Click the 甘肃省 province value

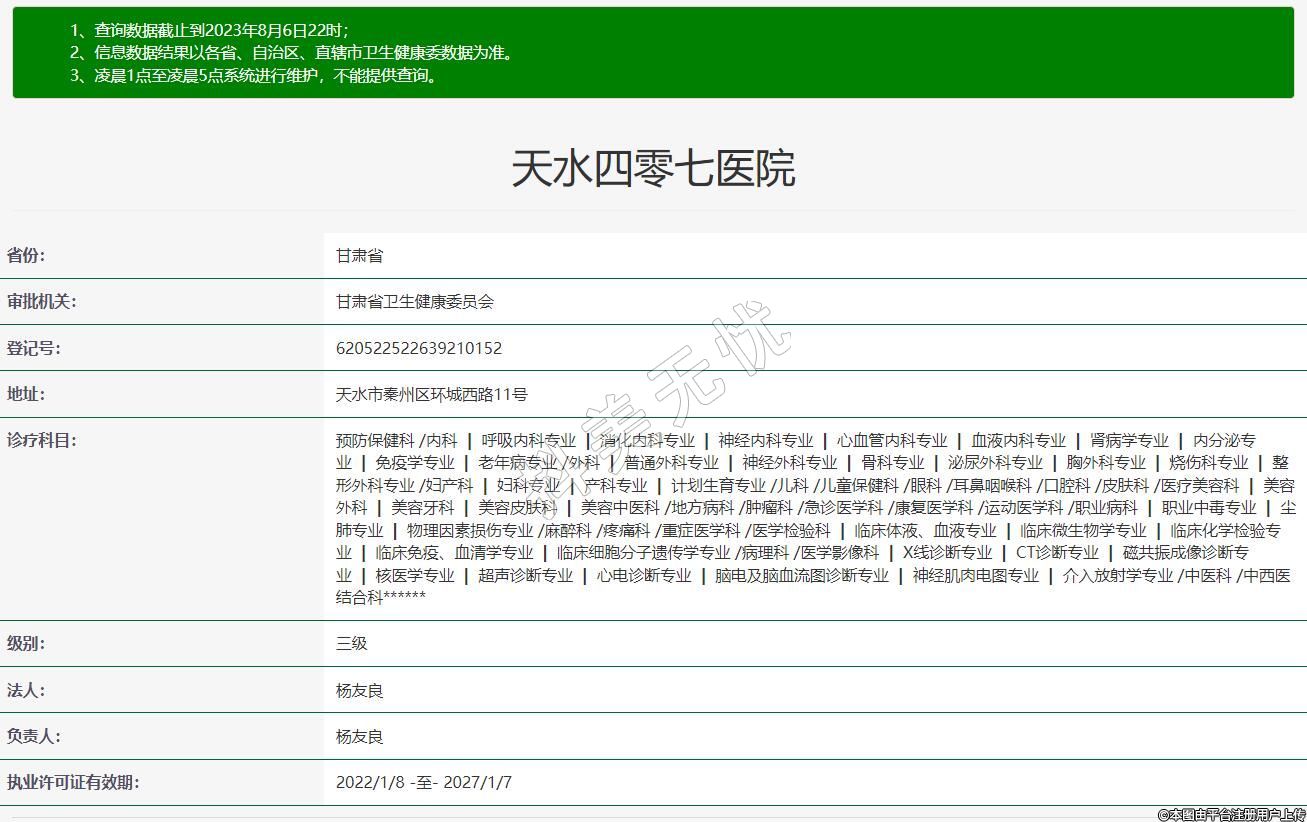[x=359, y=256]
